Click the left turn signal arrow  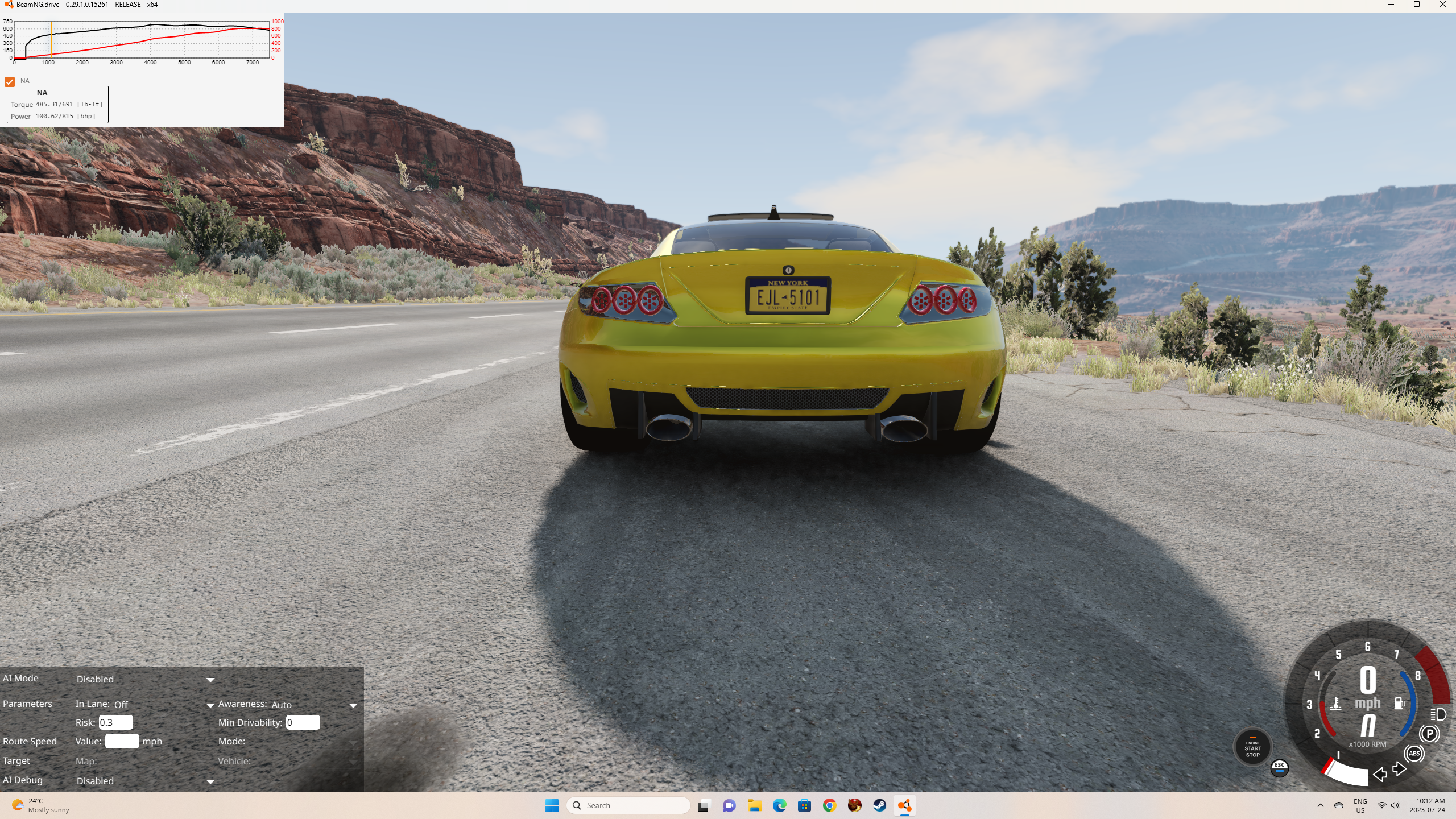click(1380, 774)
